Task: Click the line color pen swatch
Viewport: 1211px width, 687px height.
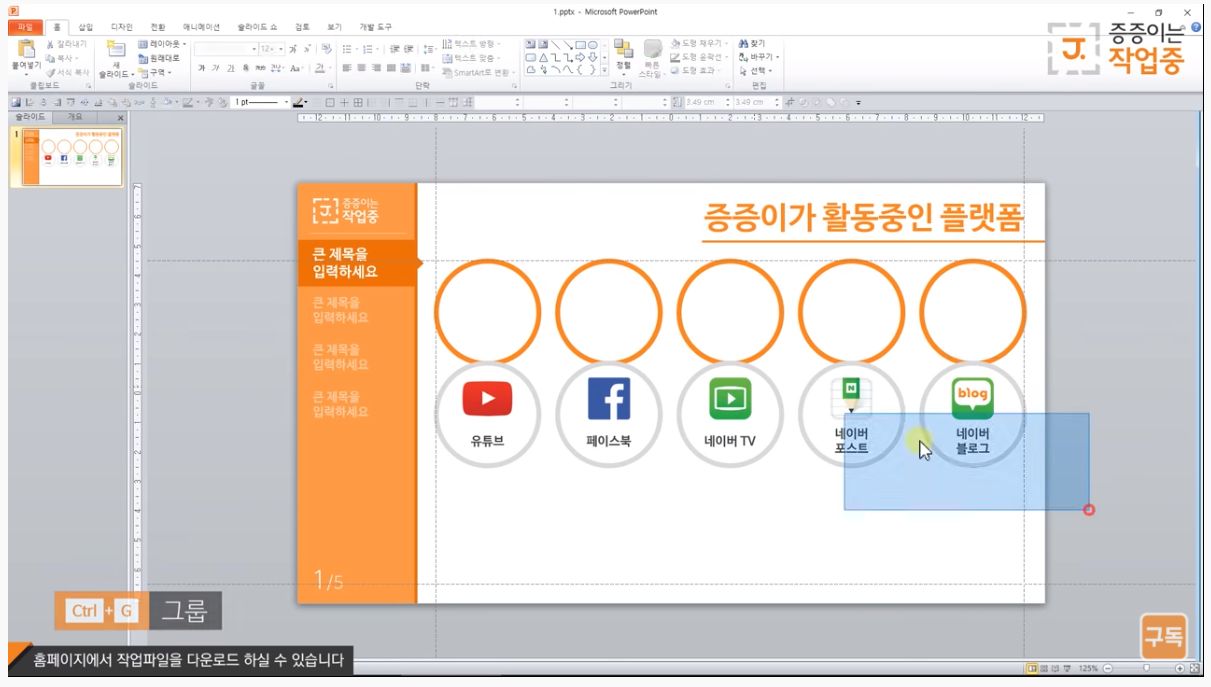Action: click(298, 102)
